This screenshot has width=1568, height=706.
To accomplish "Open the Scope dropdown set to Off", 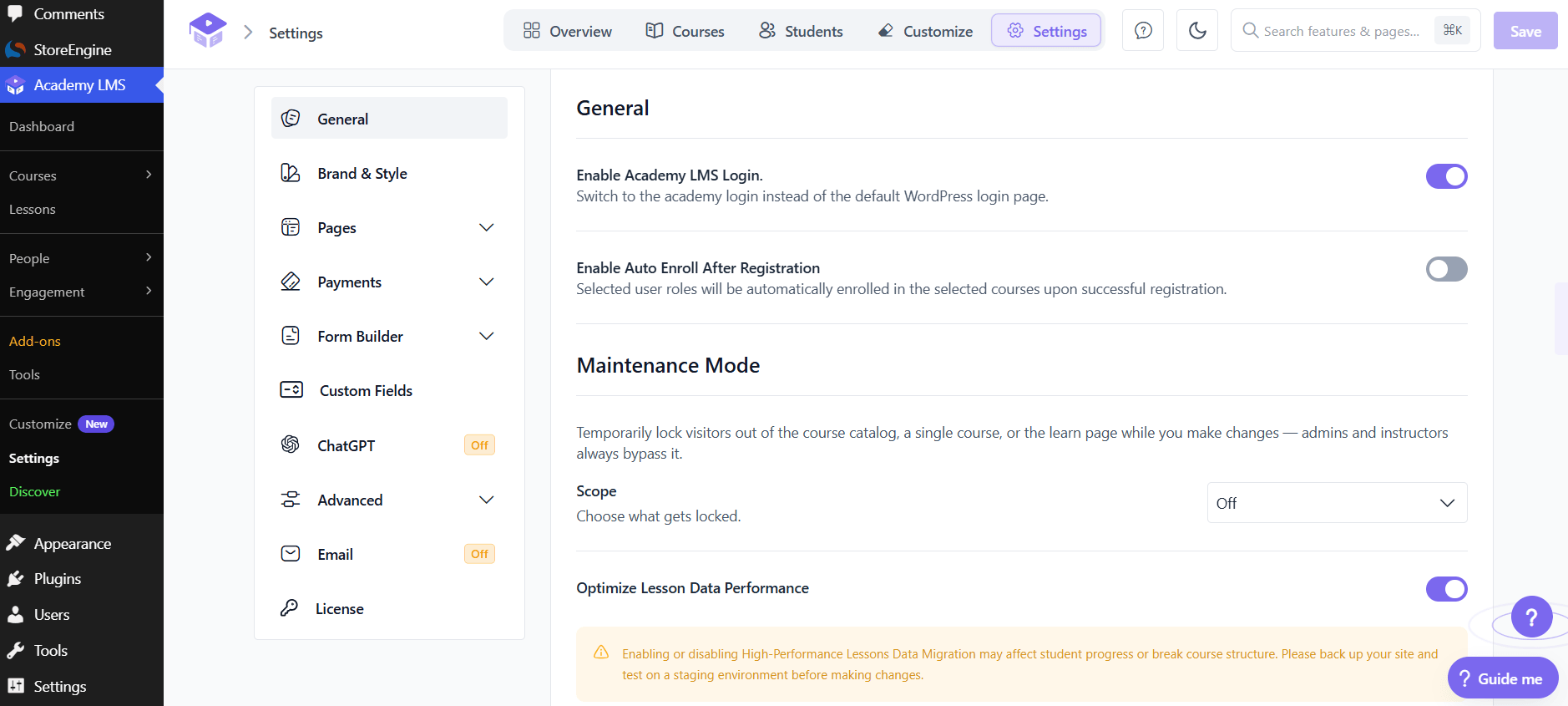I will pos(1337,503).
